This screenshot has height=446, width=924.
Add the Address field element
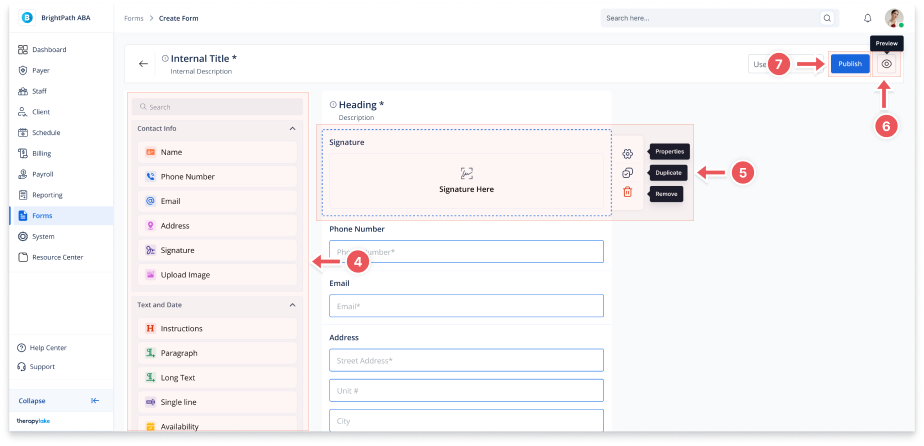pyautogui.click(x=217, y=226)
